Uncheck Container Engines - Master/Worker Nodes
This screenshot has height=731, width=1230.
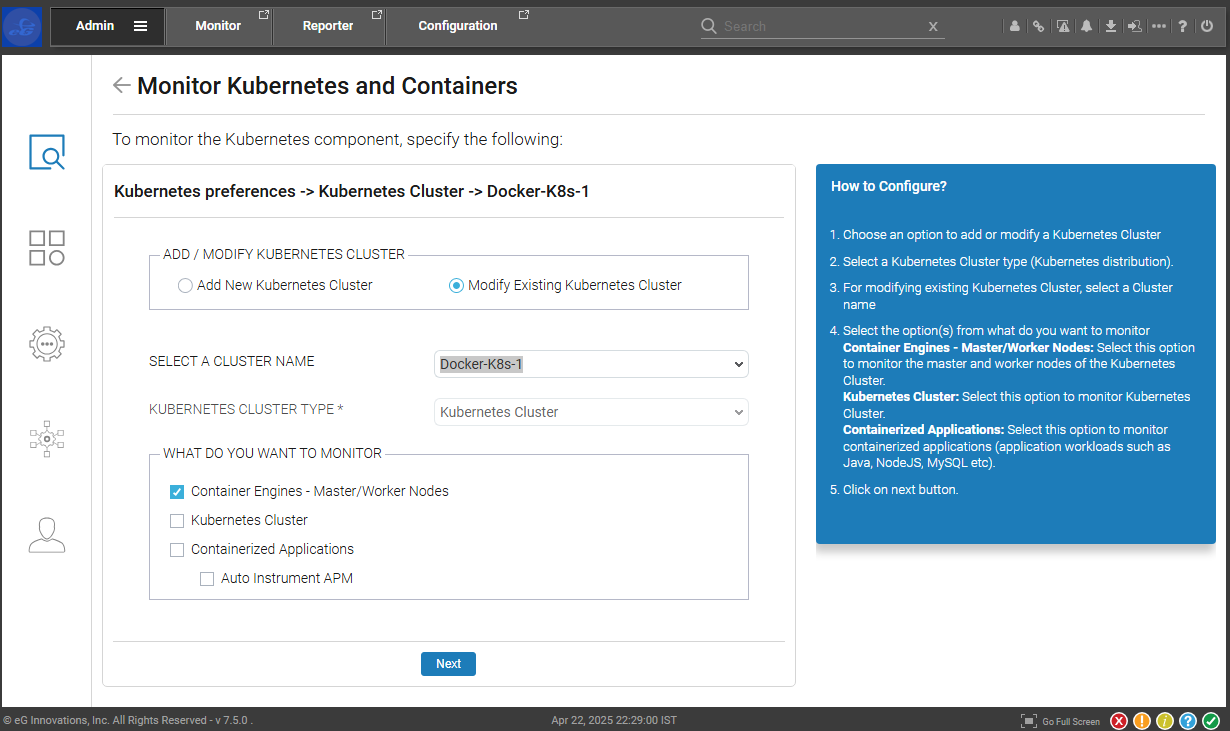tap(177, 492)
